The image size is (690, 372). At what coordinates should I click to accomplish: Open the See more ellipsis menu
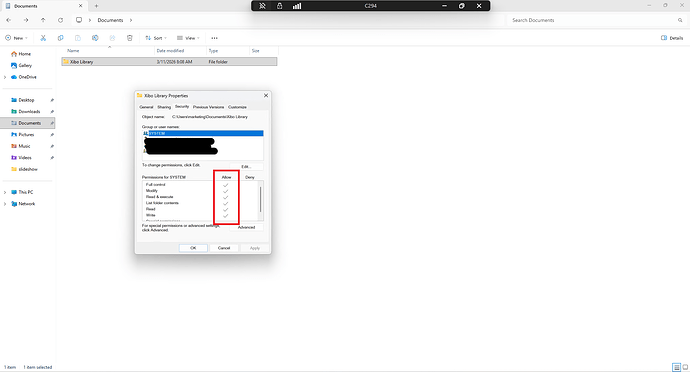coord(214,38)
